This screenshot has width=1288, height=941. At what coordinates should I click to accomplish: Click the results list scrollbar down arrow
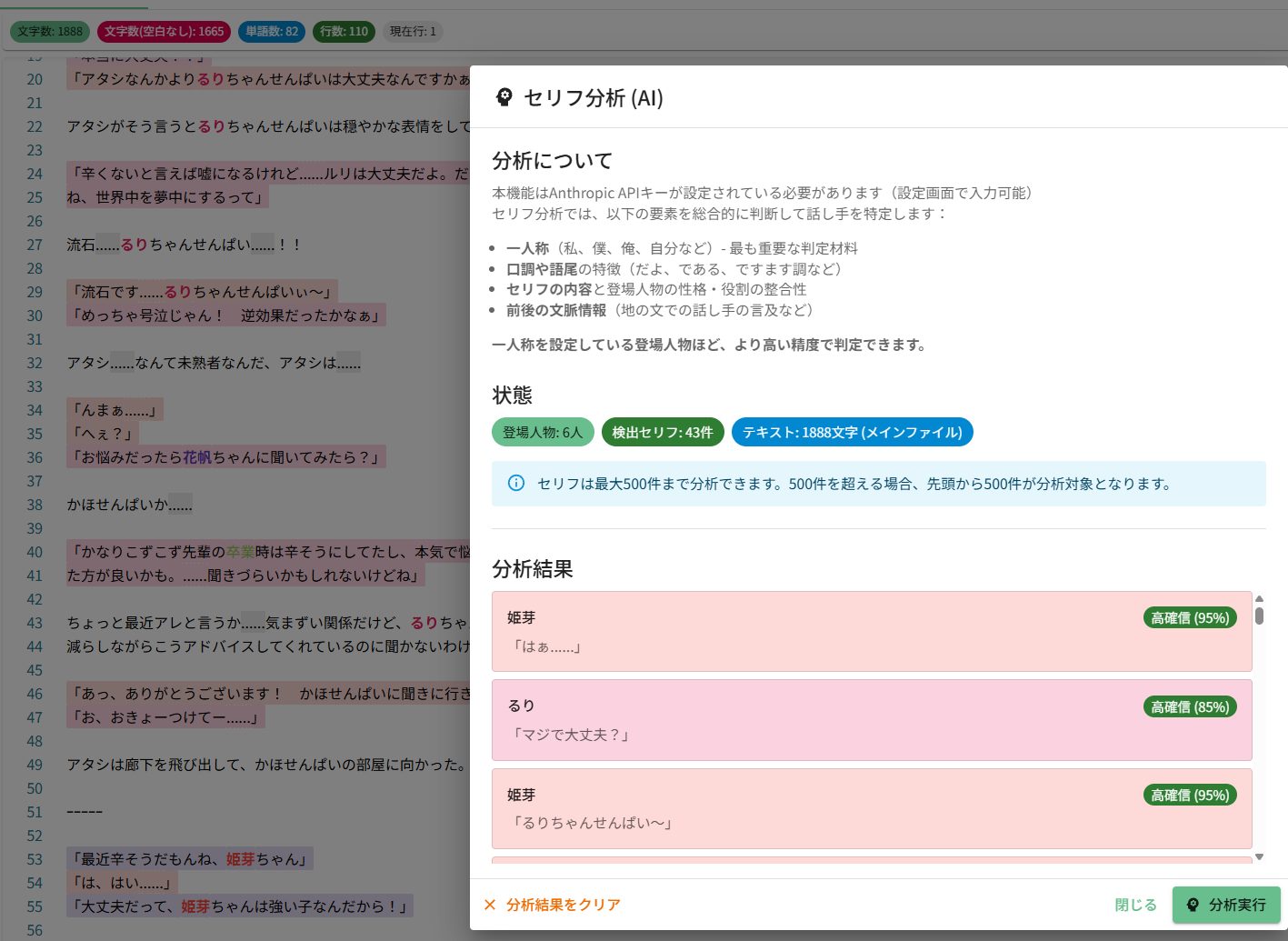point(1259,856)
